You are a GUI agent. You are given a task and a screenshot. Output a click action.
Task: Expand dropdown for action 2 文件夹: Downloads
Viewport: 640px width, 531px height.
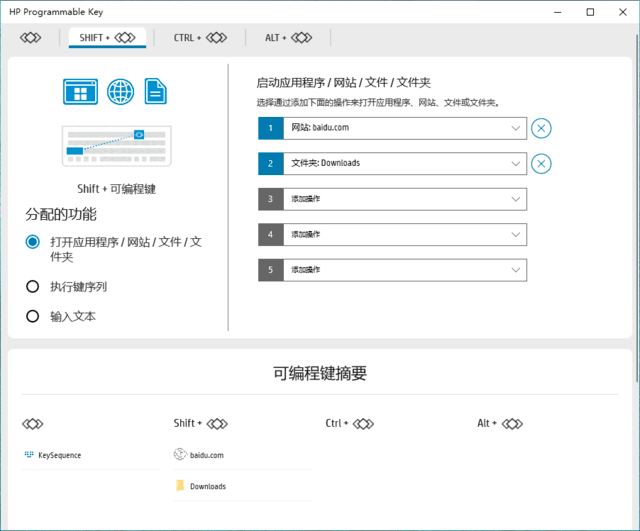tap(515, 164)
